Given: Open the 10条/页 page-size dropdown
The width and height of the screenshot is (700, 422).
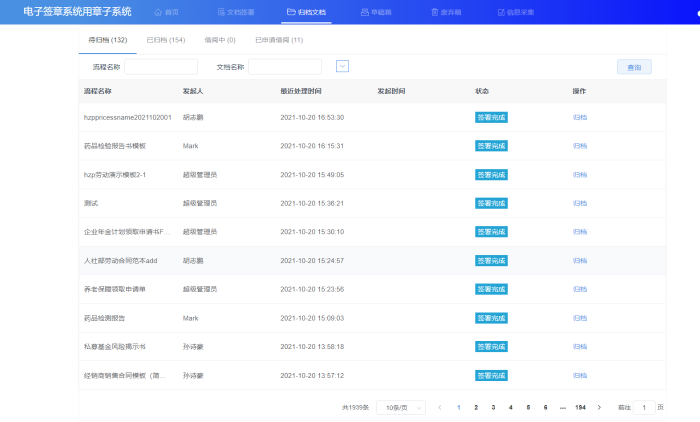Looking at the screenshot, I should (401, 408).
